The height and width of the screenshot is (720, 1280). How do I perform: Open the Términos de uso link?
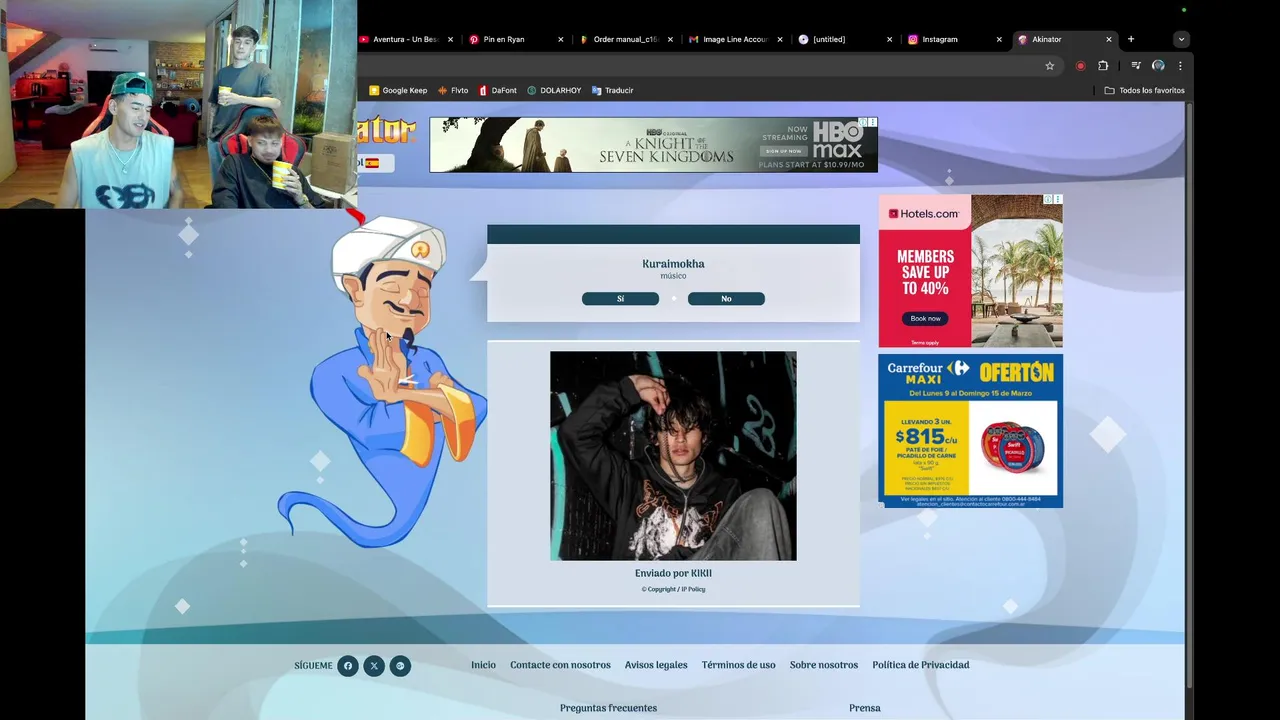pos(738,665)
